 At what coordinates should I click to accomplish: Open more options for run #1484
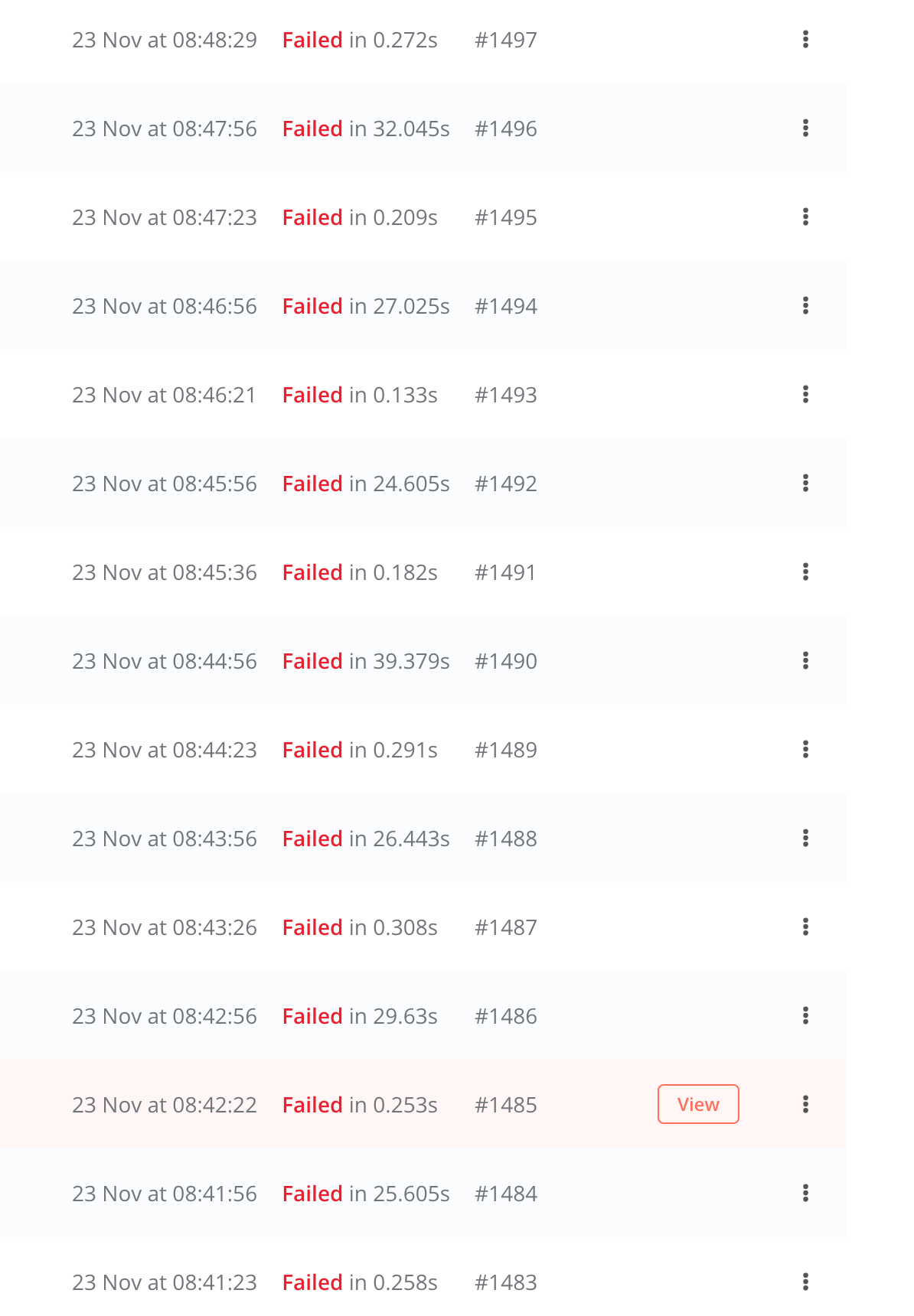pos(805,1194)
